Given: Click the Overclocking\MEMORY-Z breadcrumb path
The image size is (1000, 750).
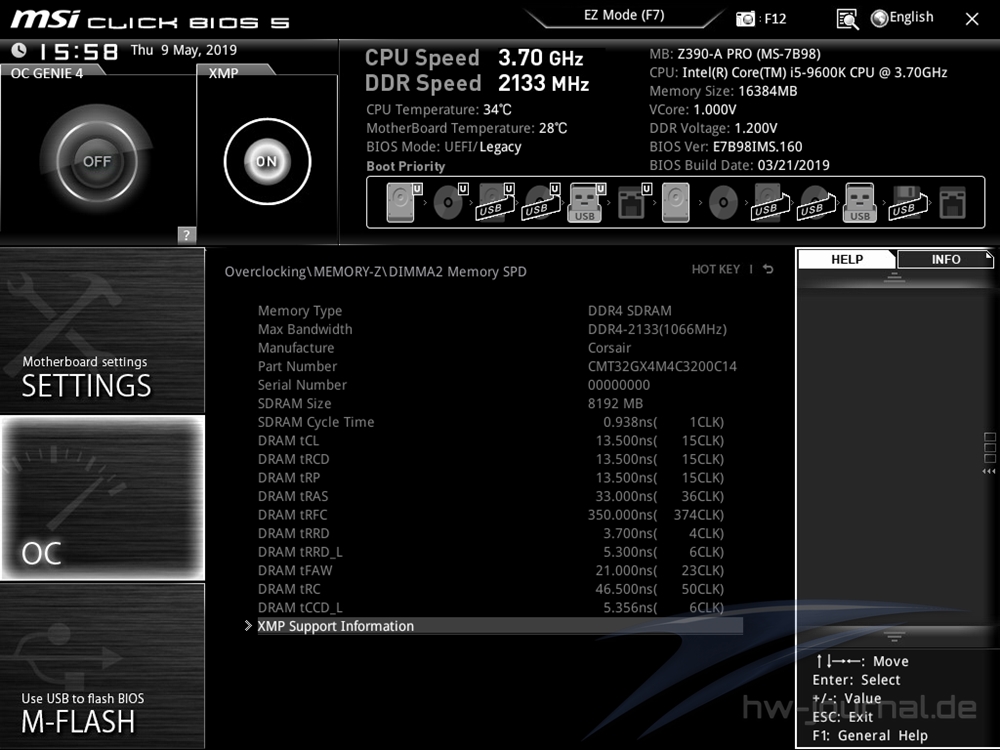Looking at the screenshot, I should click(x=375, y=272).
